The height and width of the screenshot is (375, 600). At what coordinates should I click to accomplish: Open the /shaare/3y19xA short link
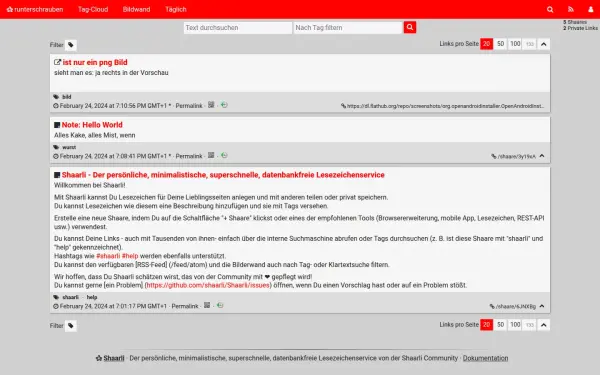(517, 157)
